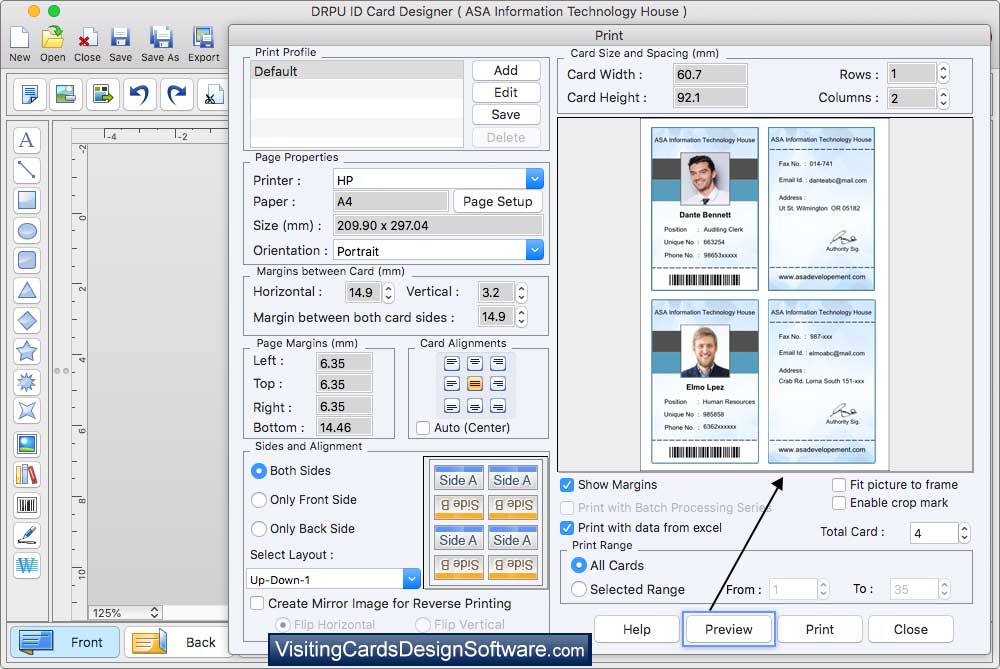Image resolution: width=1000 pixels, height=669 pixels.
Task: Open the Select Layout dropdown Up-Down-1
Action: [x=411, y=579]
